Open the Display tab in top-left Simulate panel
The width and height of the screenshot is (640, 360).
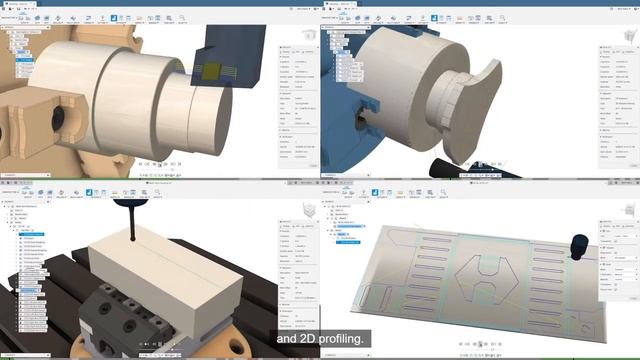click(285, 52)
